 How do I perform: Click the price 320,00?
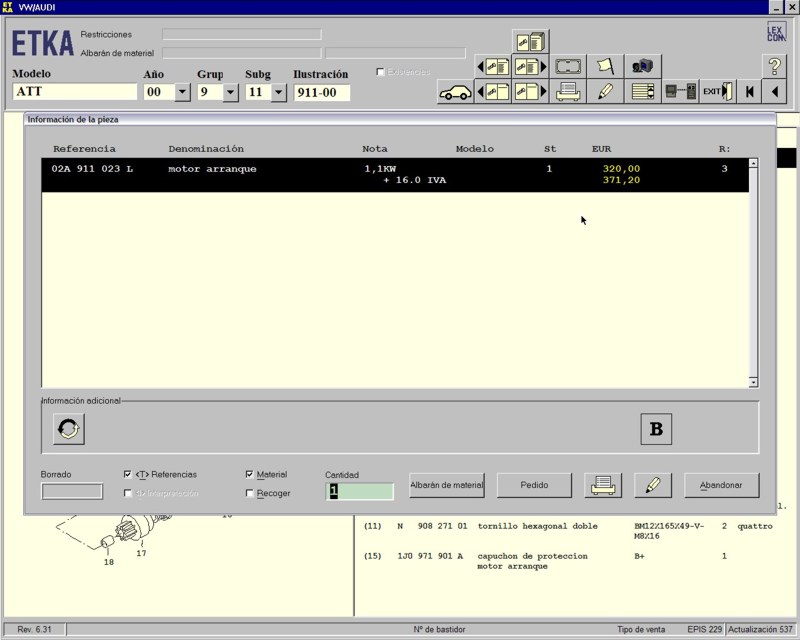pyautogui.click(x=621, y=169)
